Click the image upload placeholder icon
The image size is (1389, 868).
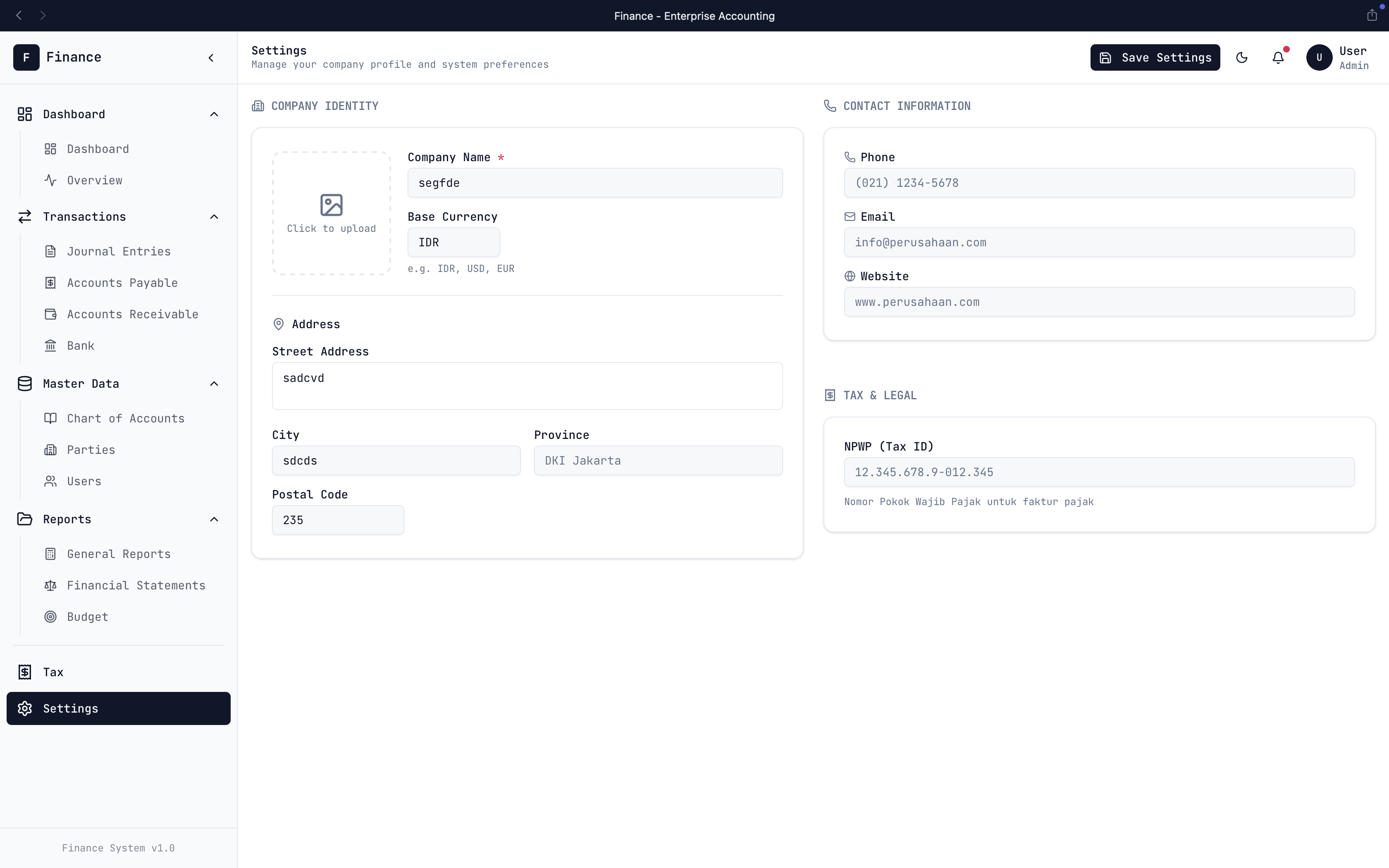coord(331,205)
